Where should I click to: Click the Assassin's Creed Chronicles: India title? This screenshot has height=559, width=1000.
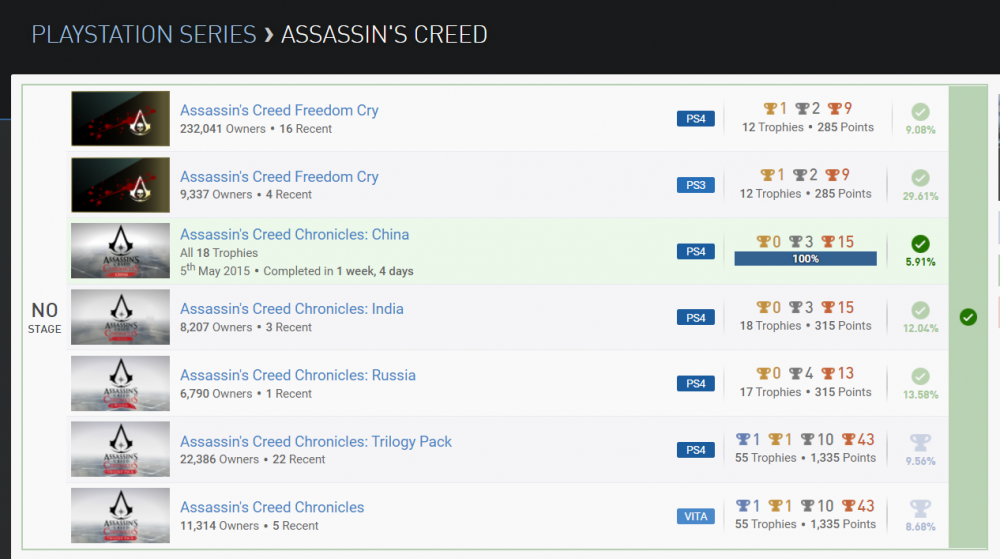point(291,308)
